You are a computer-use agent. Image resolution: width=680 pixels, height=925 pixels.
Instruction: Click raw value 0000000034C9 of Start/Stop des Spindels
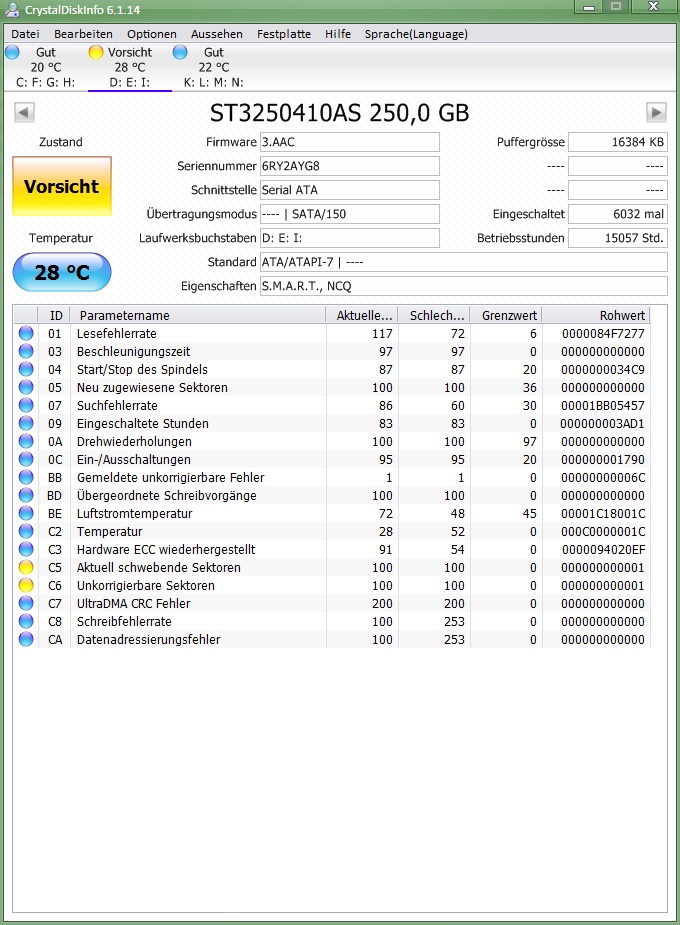click(603, 370)
